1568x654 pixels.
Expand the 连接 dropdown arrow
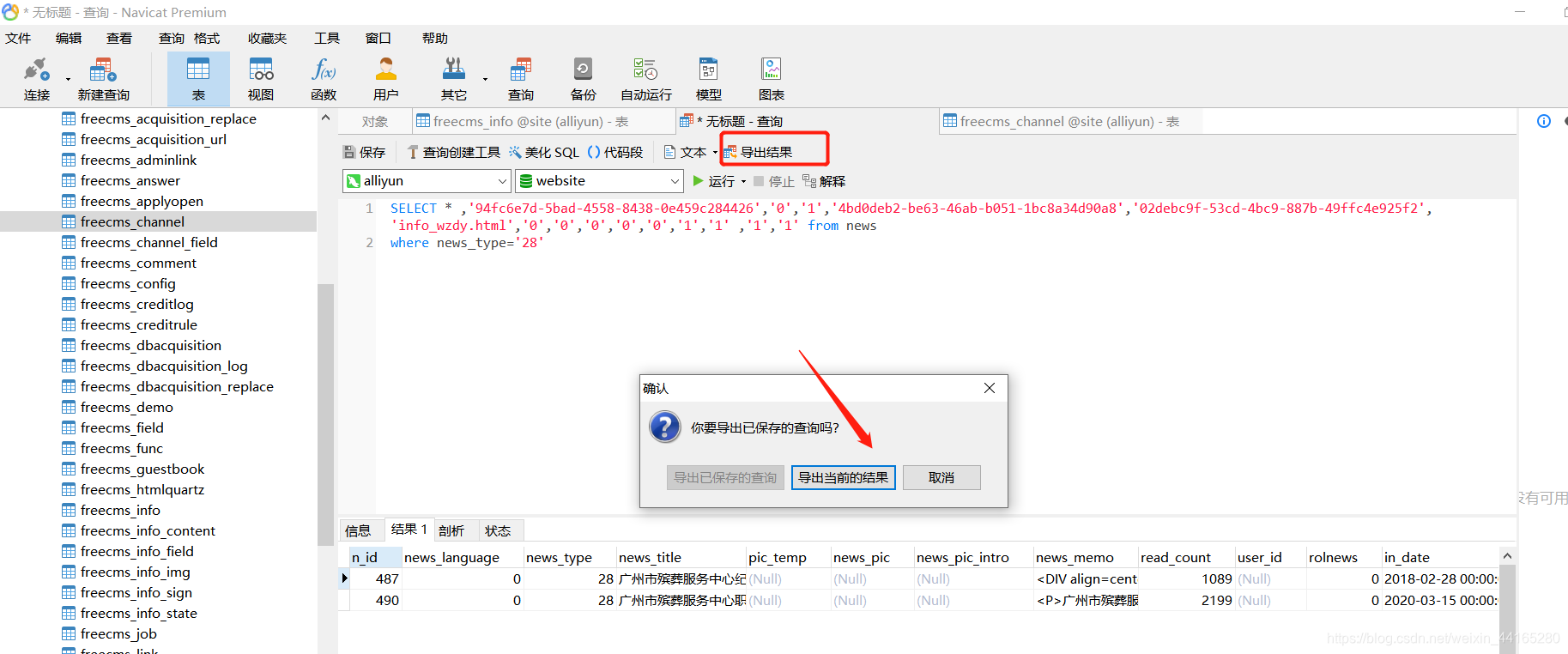68,80
